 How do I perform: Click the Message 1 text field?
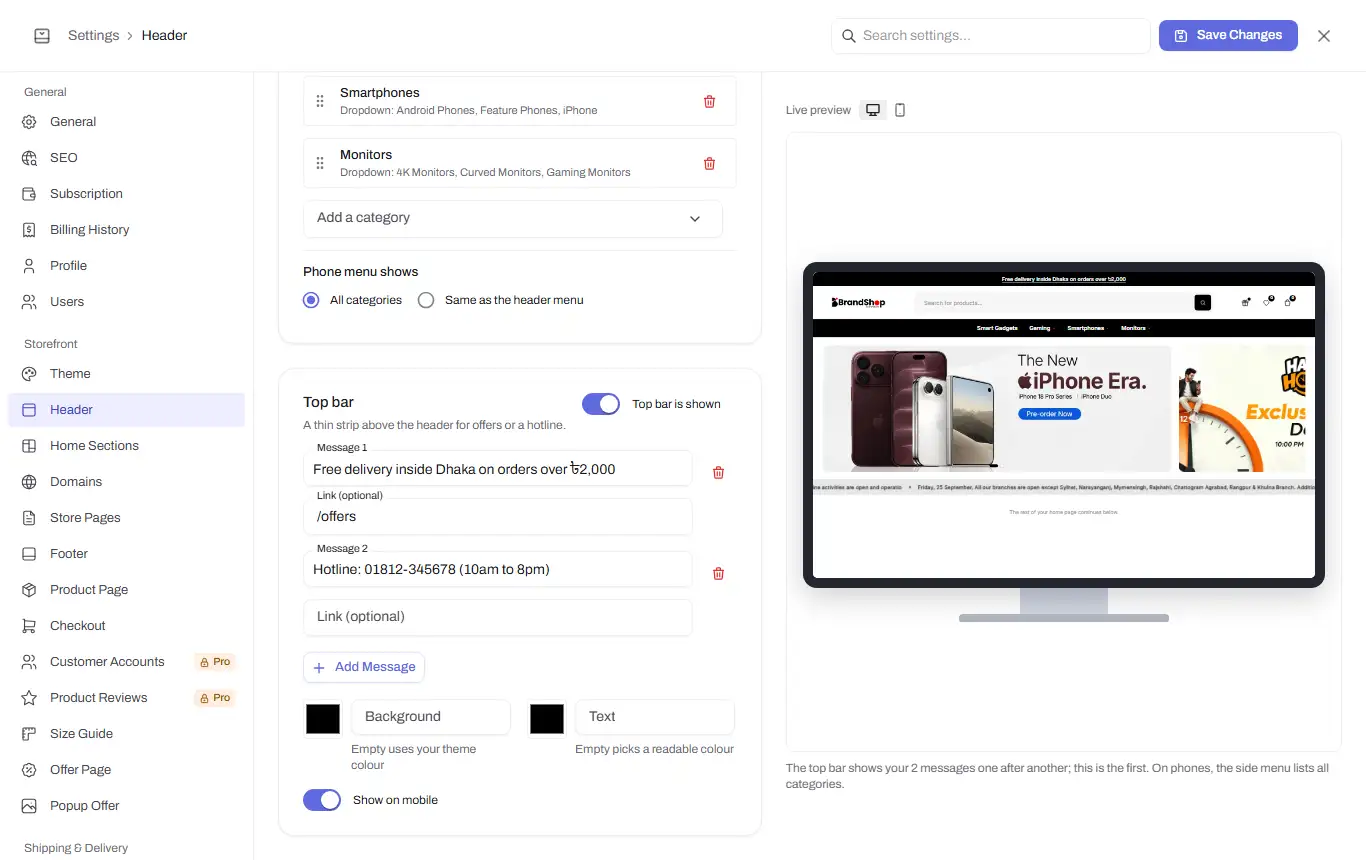498,468
